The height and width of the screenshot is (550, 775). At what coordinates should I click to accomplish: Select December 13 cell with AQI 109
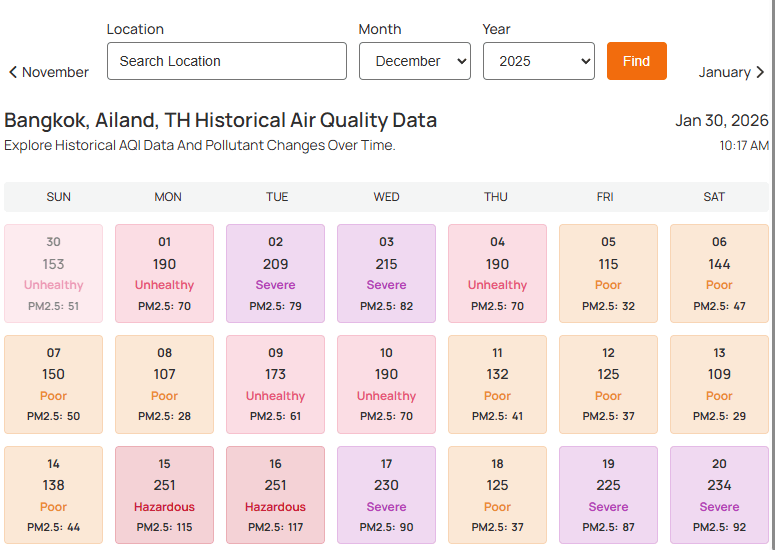[x=719, y=384]
